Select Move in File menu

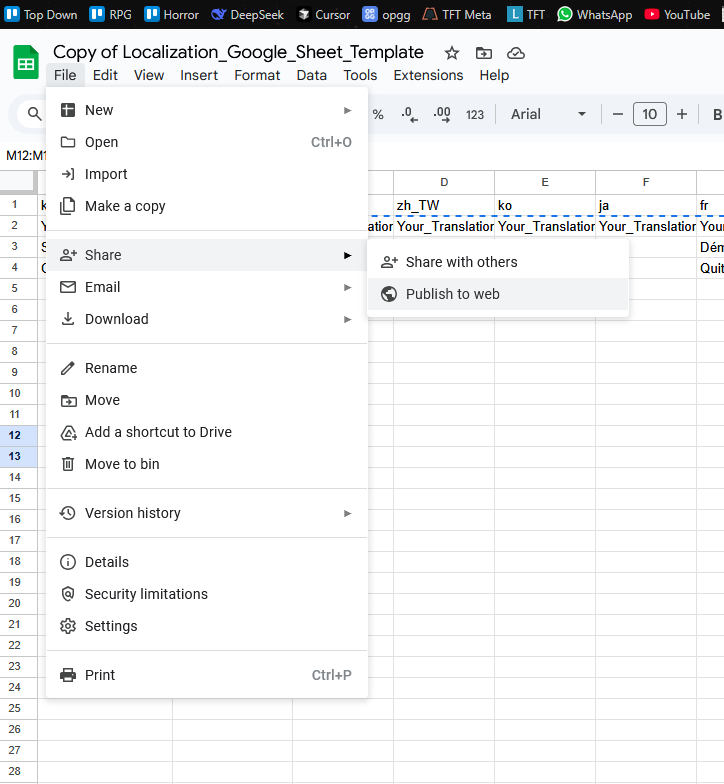click(x=206, y=400)
